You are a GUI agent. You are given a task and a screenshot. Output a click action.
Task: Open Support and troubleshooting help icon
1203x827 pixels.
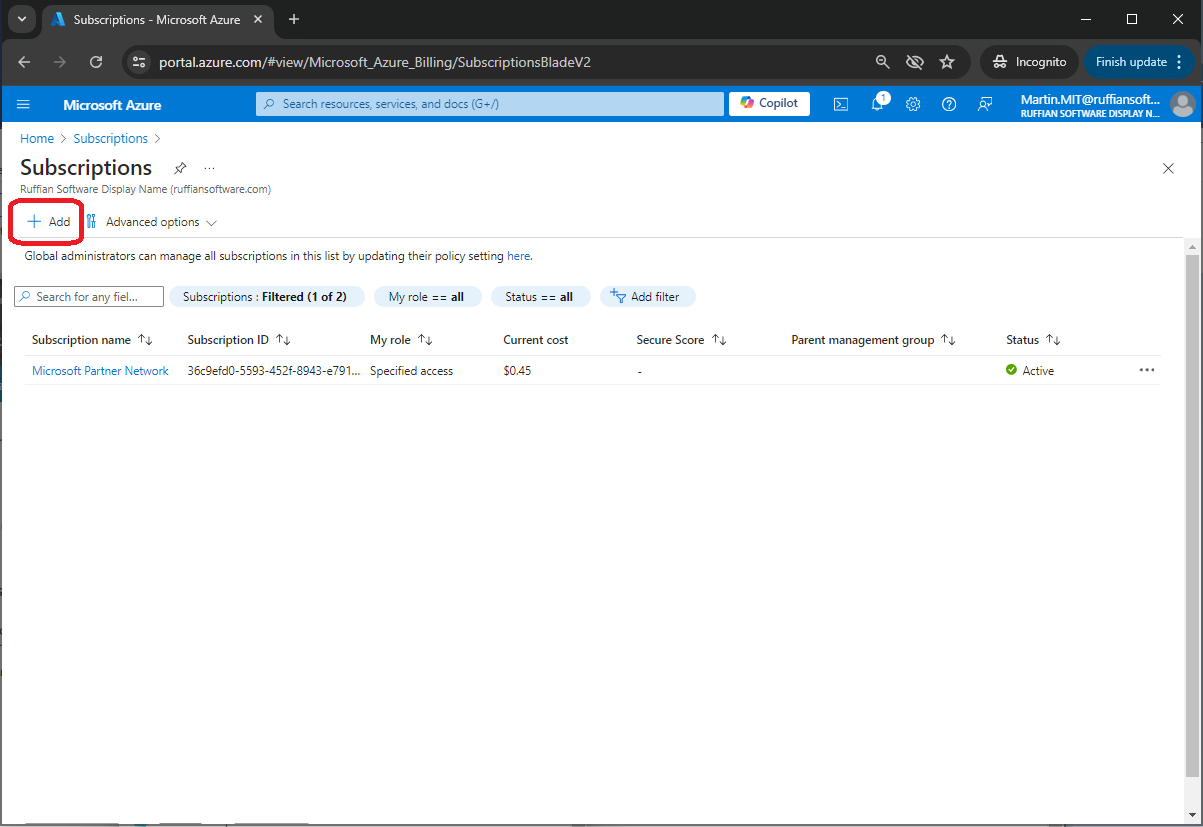click(x=949, y=104)
